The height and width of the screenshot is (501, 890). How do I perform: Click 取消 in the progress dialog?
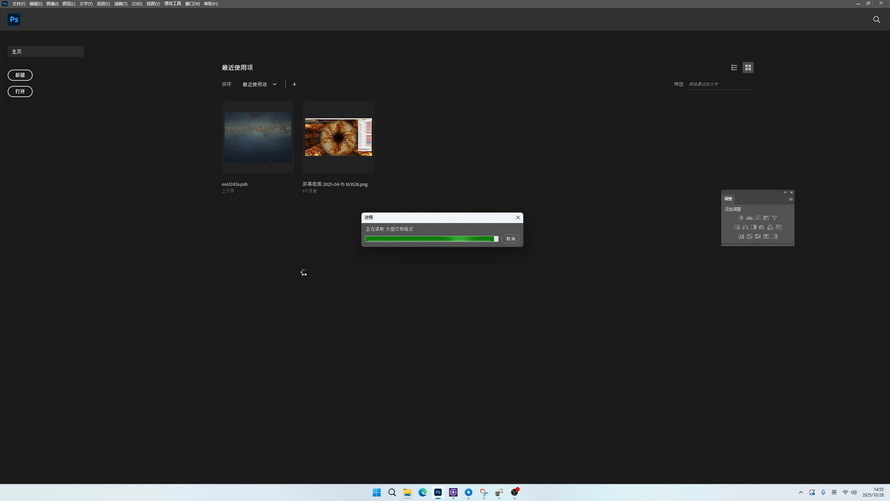[511, 239]
